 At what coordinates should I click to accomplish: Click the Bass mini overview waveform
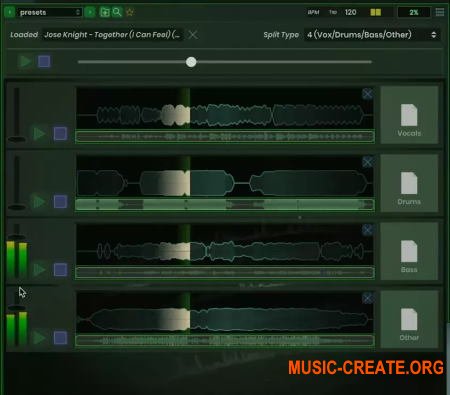[225, 273]
